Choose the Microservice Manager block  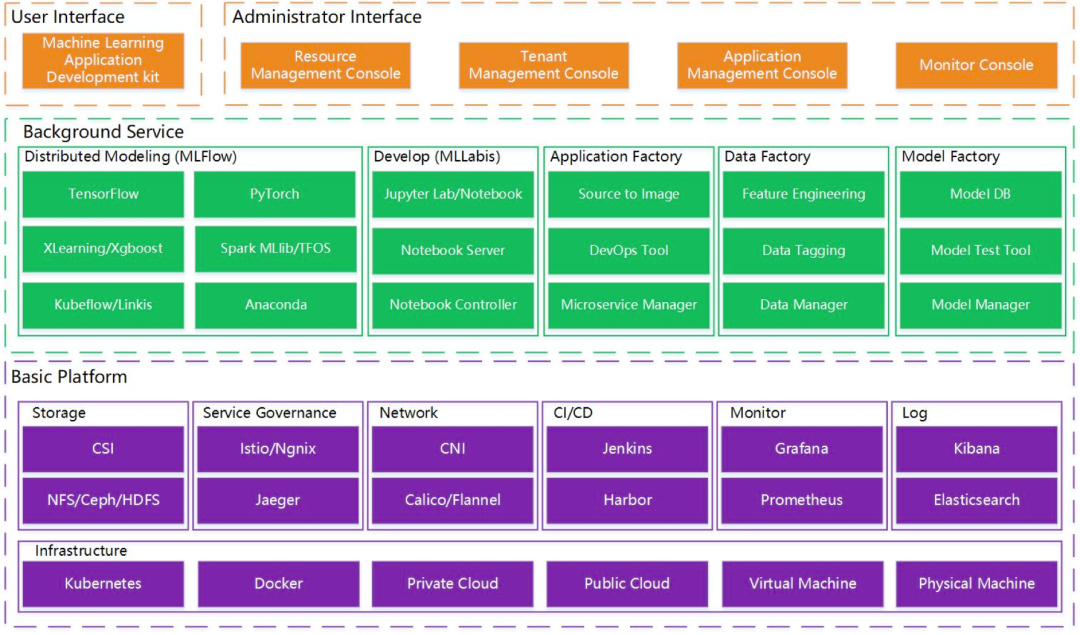(x=629, y=305)
